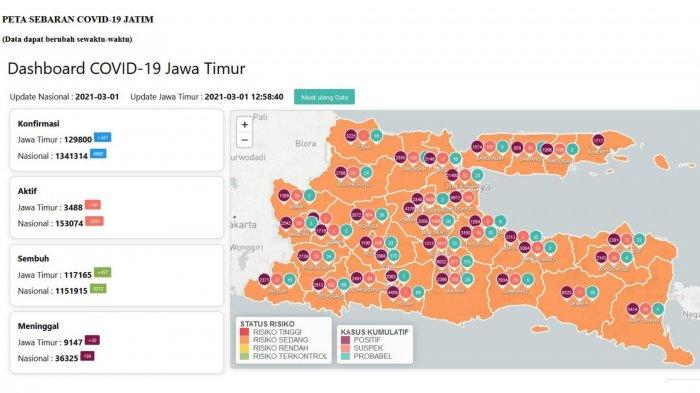Click the red Risiko Tinggi legend swatch
The height and width of the screenshot is (393, 700).
click(x=244, y=332)
